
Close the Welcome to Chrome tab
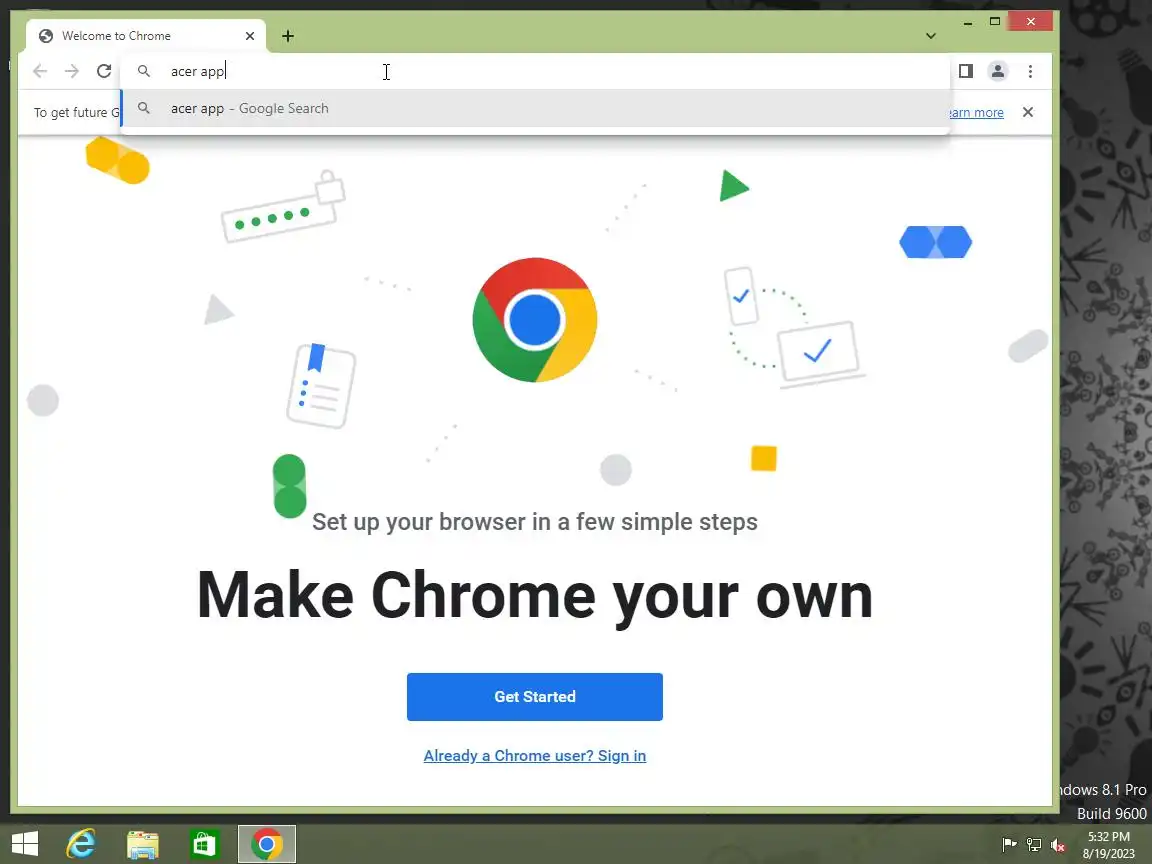[x=250, y=36]
